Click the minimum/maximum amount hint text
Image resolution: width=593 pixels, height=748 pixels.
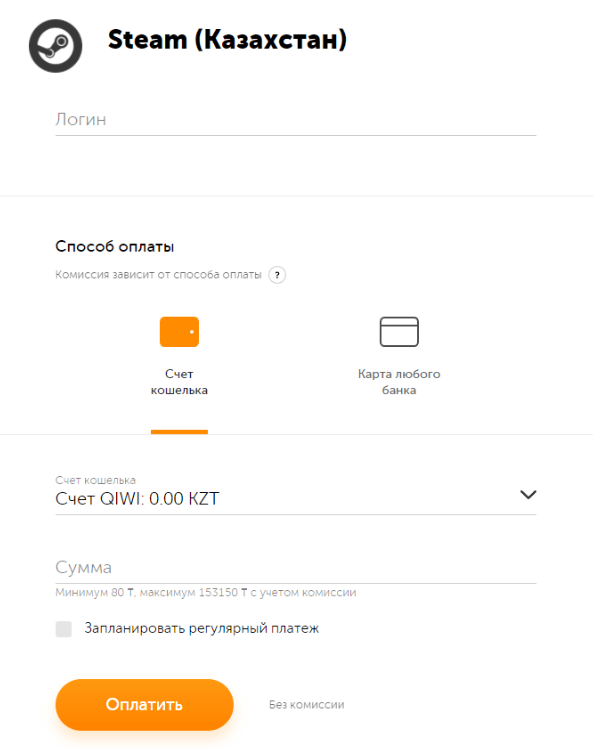(206, 592)
